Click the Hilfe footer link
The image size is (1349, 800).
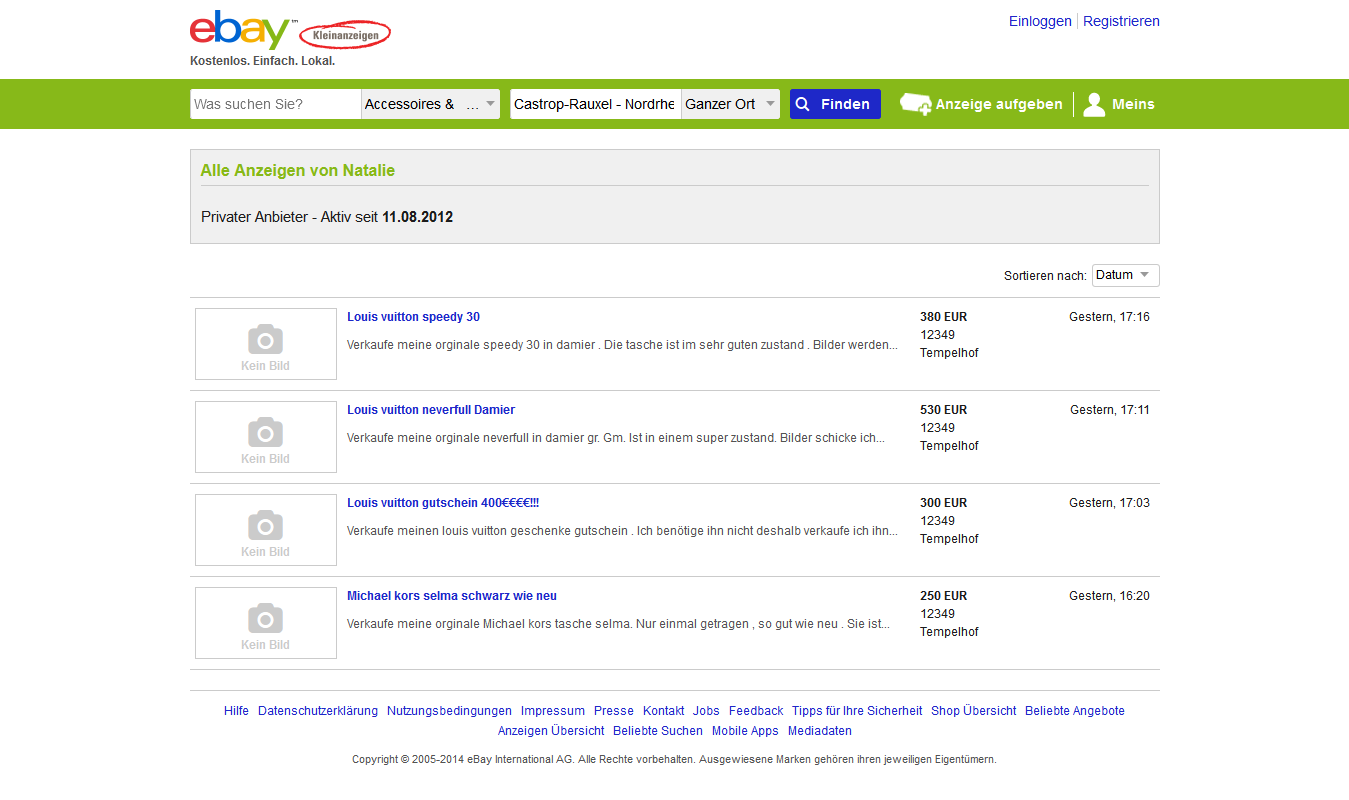point(236,711)
